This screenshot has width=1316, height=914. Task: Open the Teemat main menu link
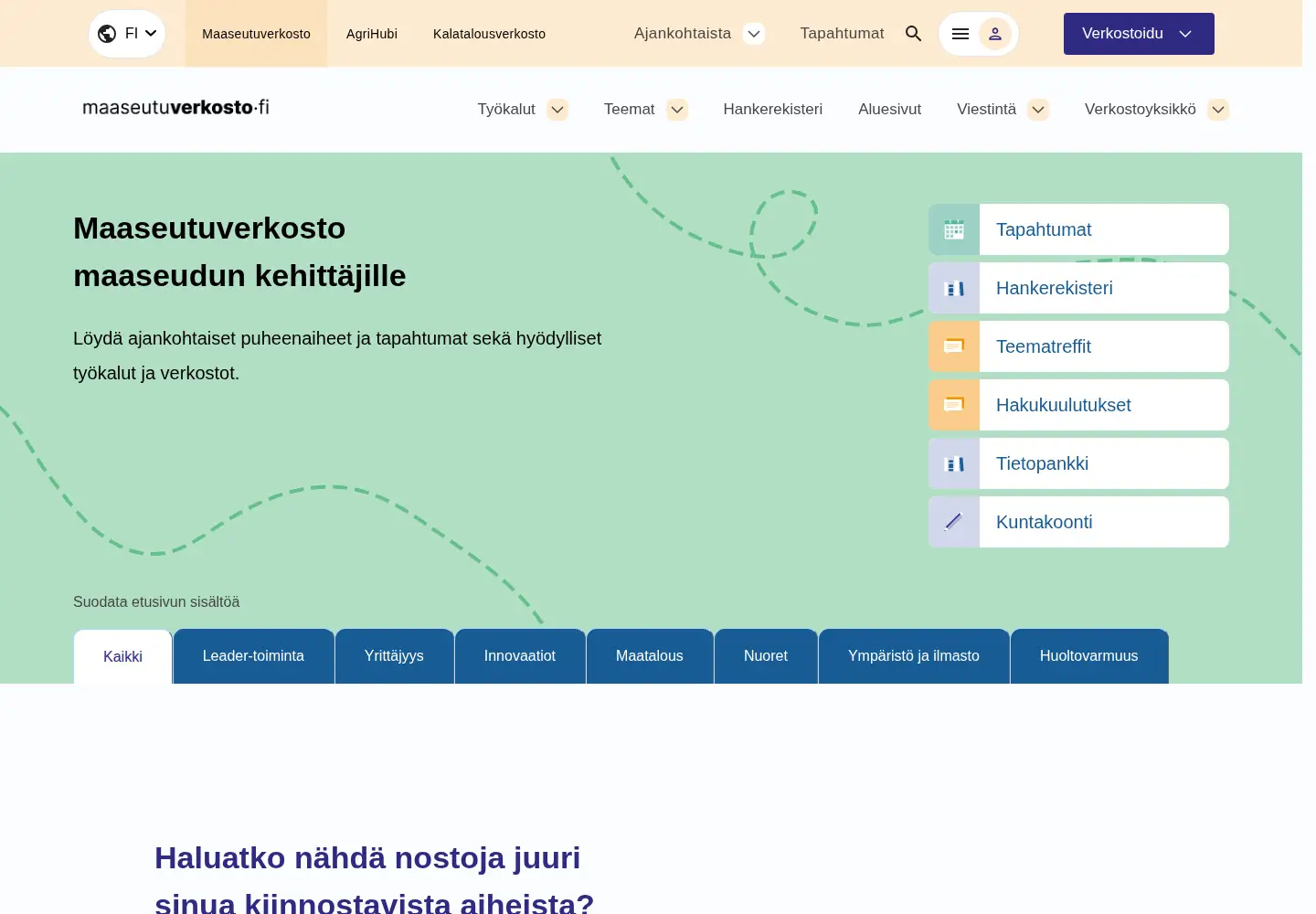(x=630, y=110)
